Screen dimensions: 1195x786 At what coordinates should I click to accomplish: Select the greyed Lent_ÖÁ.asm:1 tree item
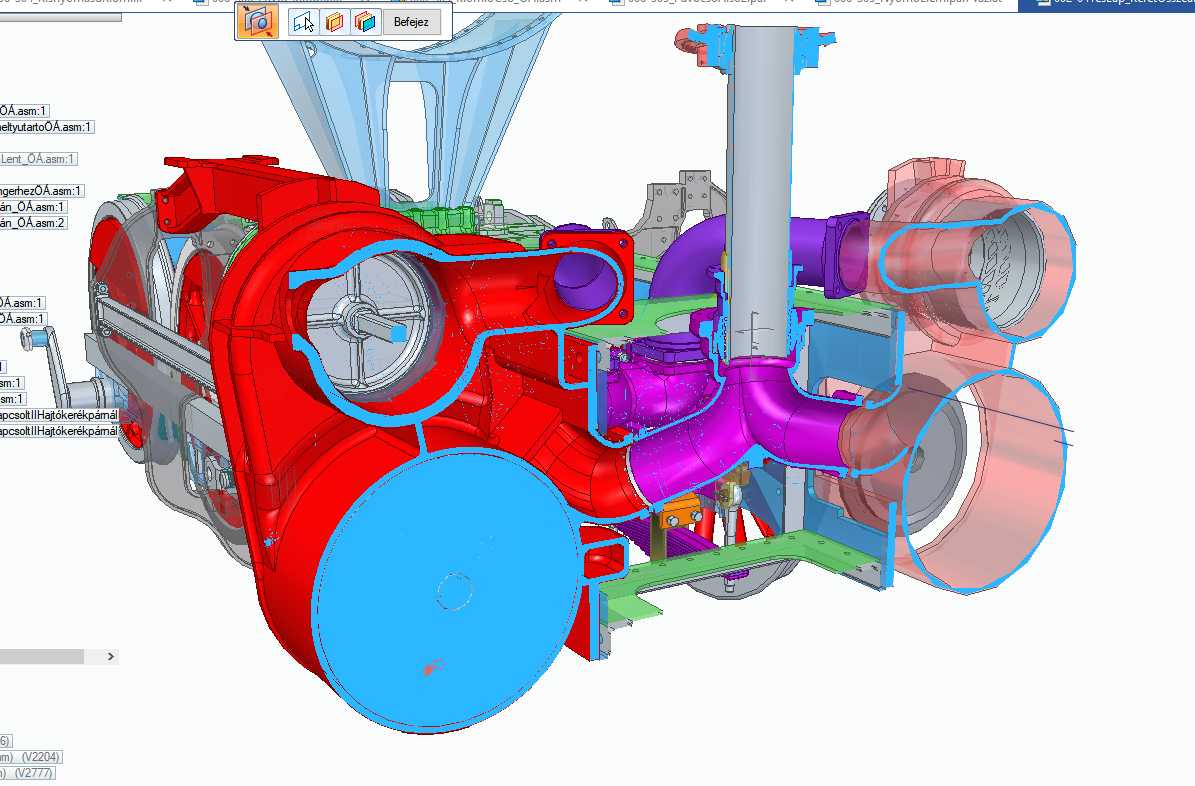(x=38, y=159)
